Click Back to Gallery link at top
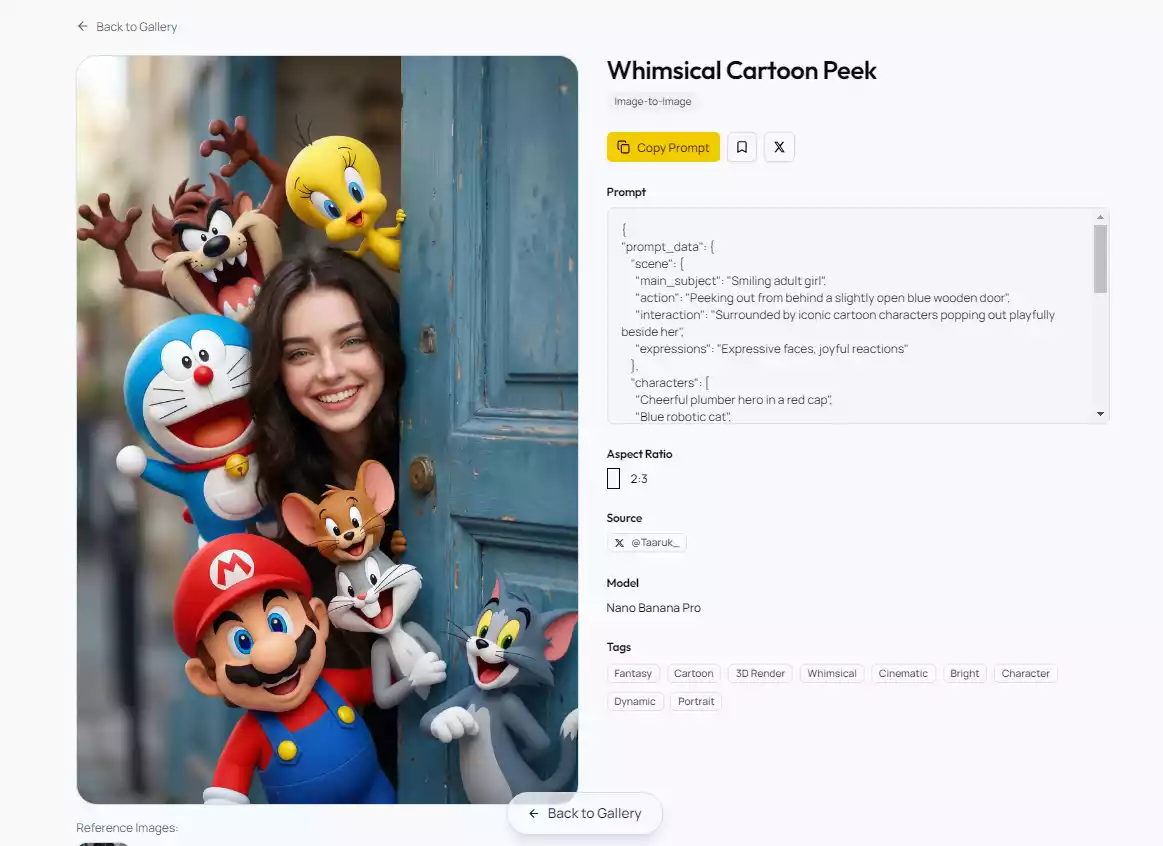 127,27
